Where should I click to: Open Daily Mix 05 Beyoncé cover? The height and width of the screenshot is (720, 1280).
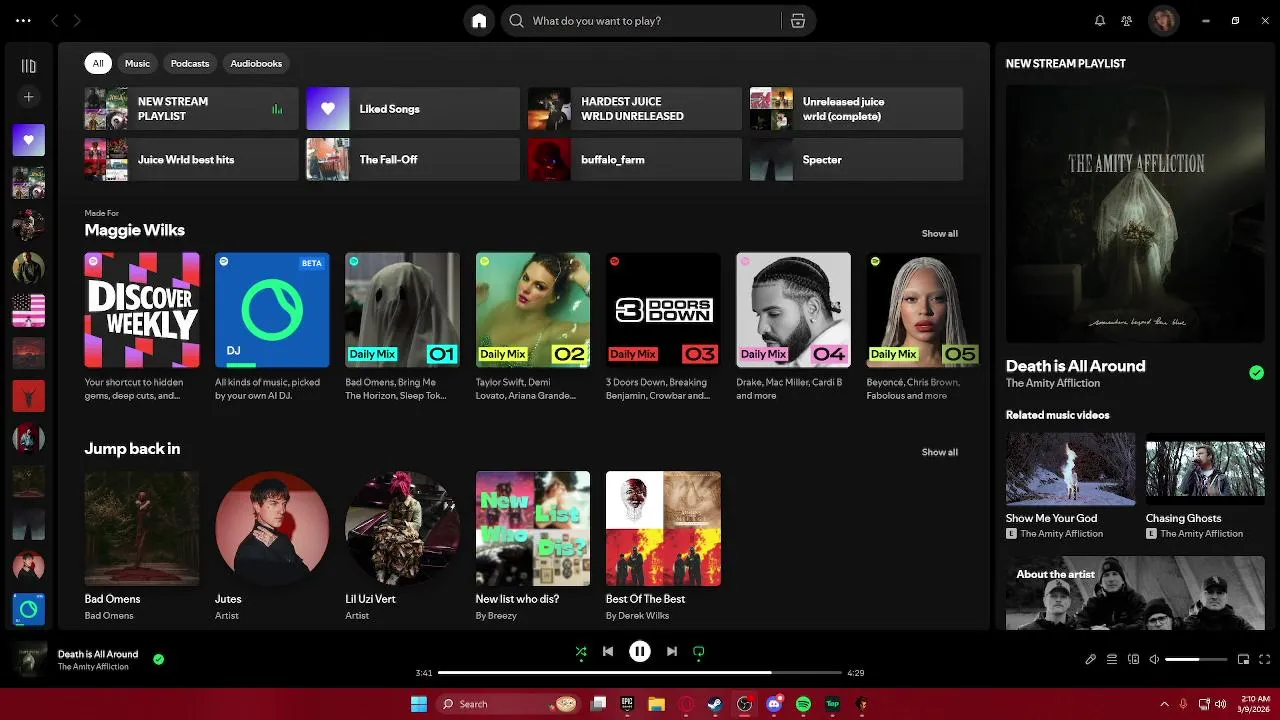tap(924, 310)
